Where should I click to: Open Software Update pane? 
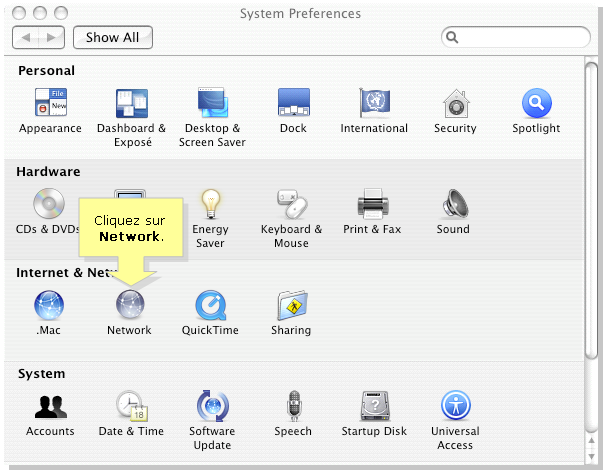point(212,406)
